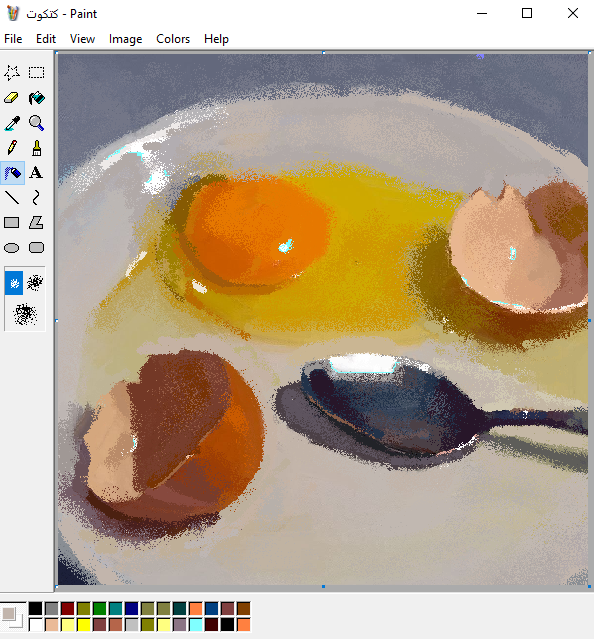Viewport: 594px width, 639px height.
Task: Pick the dark red color swatch
Action: pyautogui.click(x=68, y=609)
